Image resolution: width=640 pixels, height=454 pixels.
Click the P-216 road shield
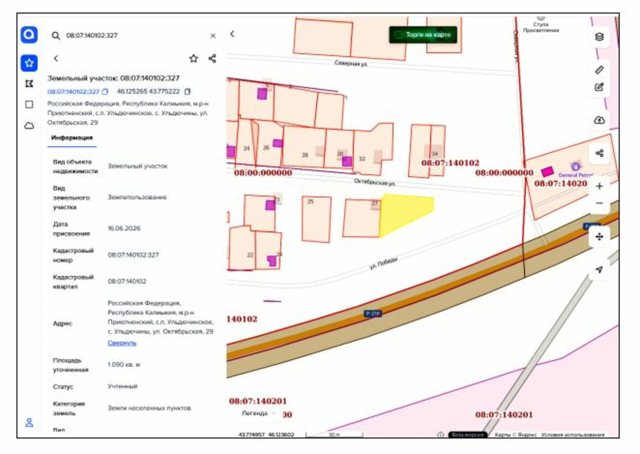373,314
